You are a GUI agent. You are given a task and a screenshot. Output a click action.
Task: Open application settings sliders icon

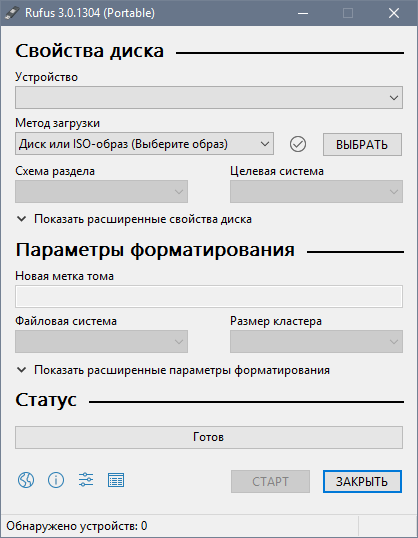86,480
